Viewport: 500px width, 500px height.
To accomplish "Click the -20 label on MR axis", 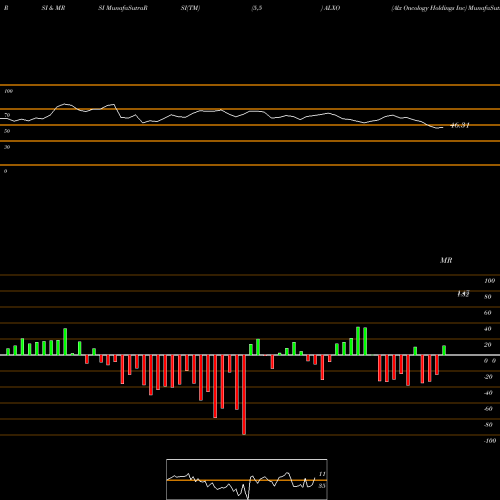I will click(x=488, y=377).
